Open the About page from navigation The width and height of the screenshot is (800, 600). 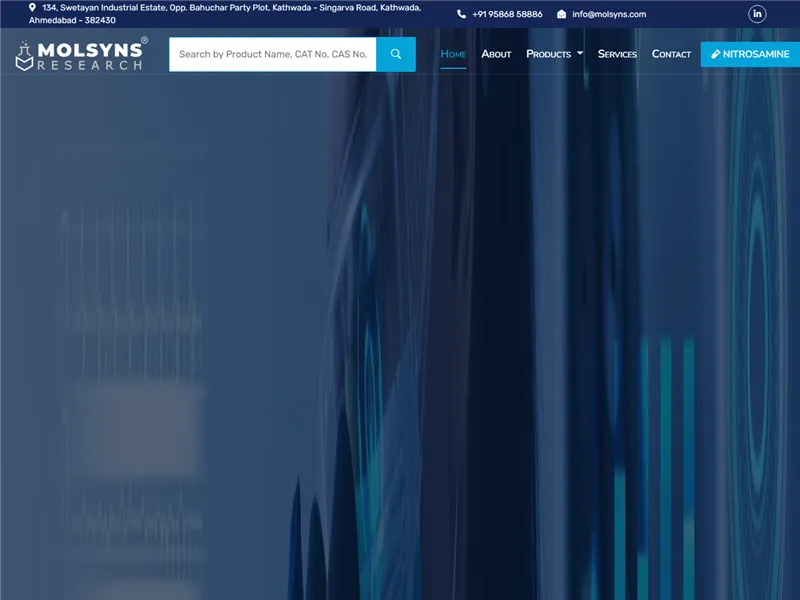pos(495,54)
